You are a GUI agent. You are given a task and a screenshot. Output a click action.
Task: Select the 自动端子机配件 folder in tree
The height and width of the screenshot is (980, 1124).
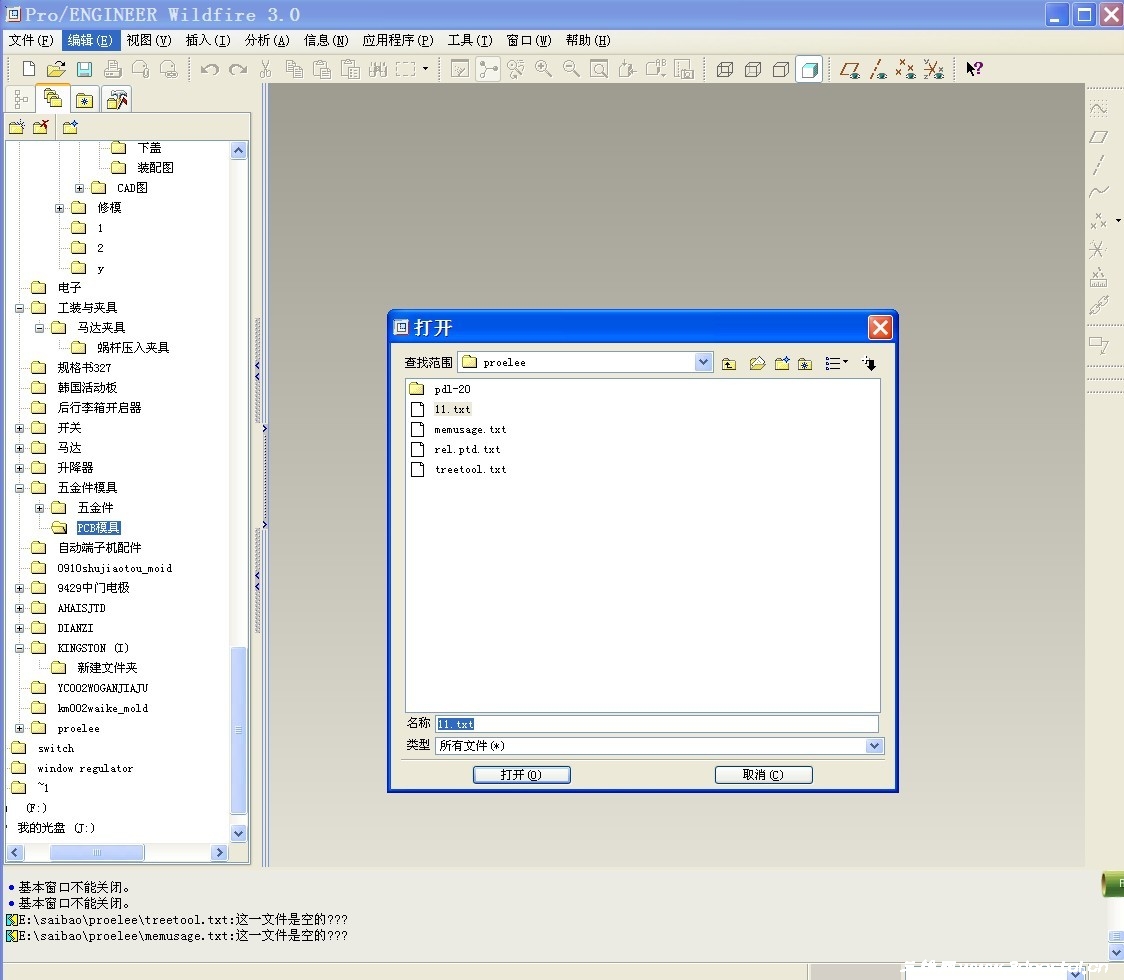pyautogui.click(x=100, y=548)
